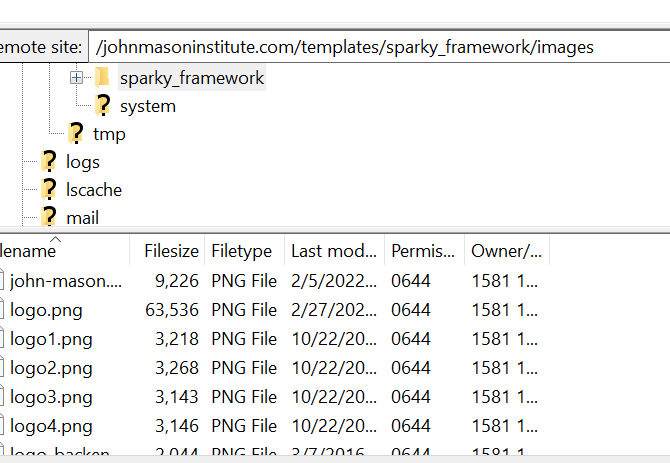Click the logs folder icon
This screenshot has height=463, width=670.
(49, 161)
